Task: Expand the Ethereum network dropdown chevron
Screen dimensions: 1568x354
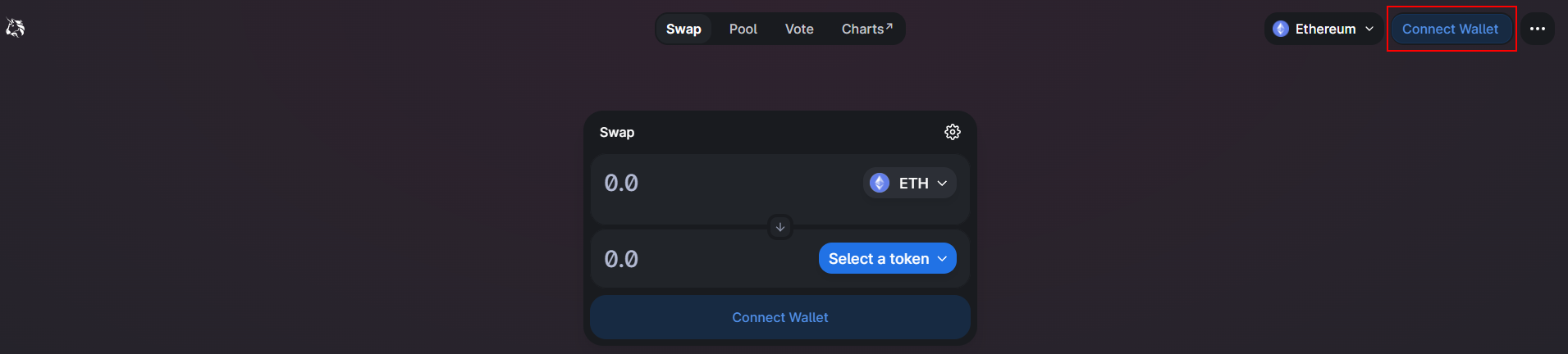Action: click(x=1369, y=29)
